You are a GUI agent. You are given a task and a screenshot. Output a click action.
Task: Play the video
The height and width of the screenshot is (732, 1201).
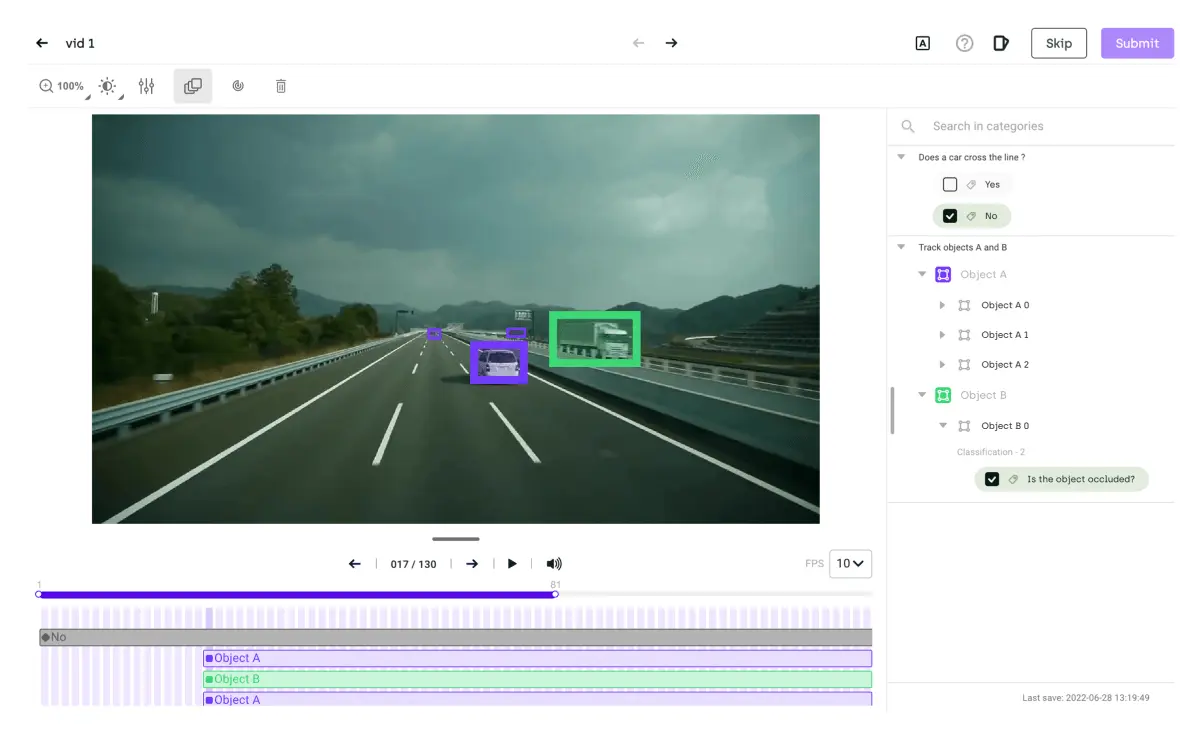pos(512,563)
